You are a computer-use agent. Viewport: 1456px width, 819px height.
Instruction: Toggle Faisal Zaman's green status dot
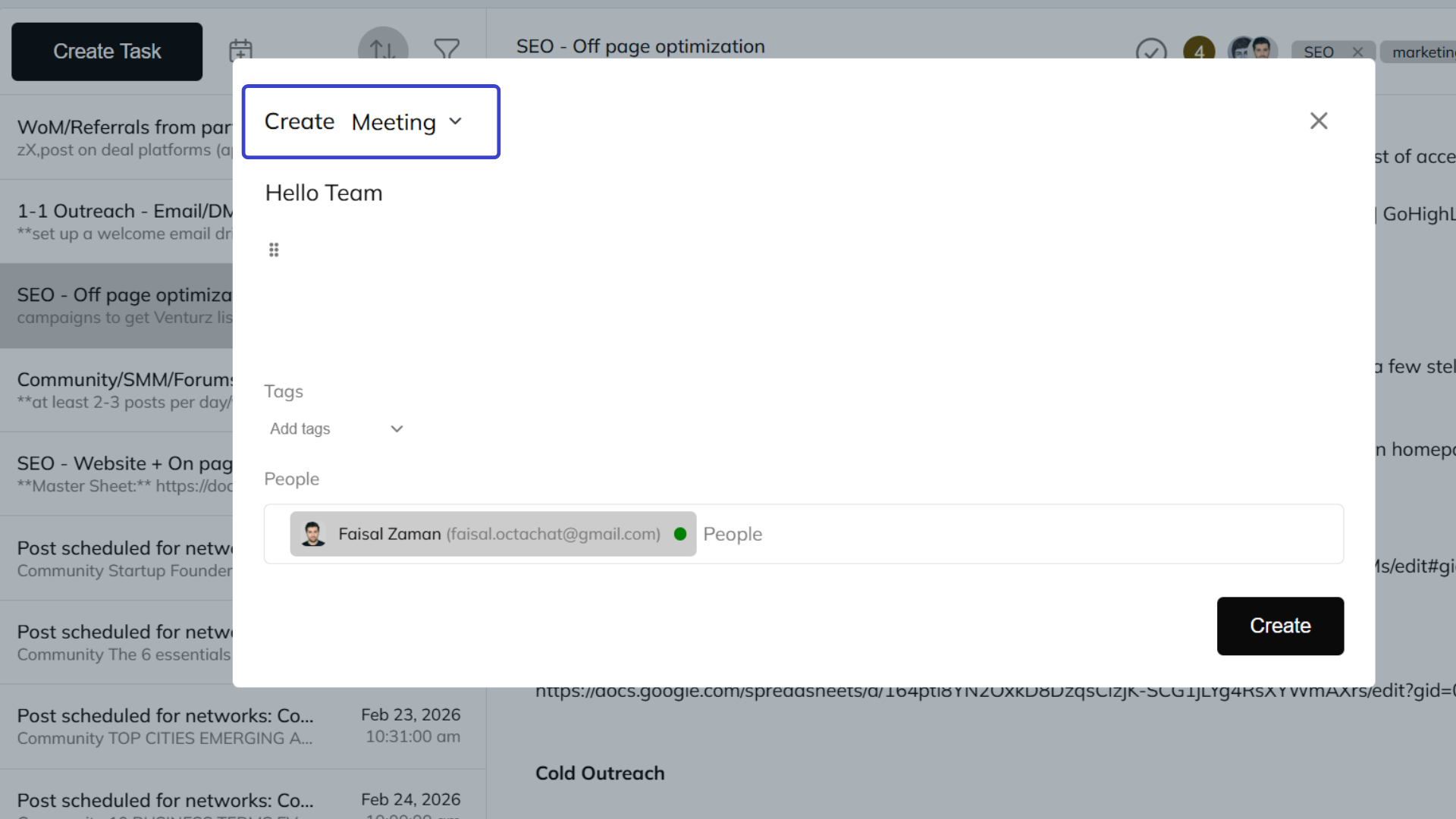tap(680, 534)
